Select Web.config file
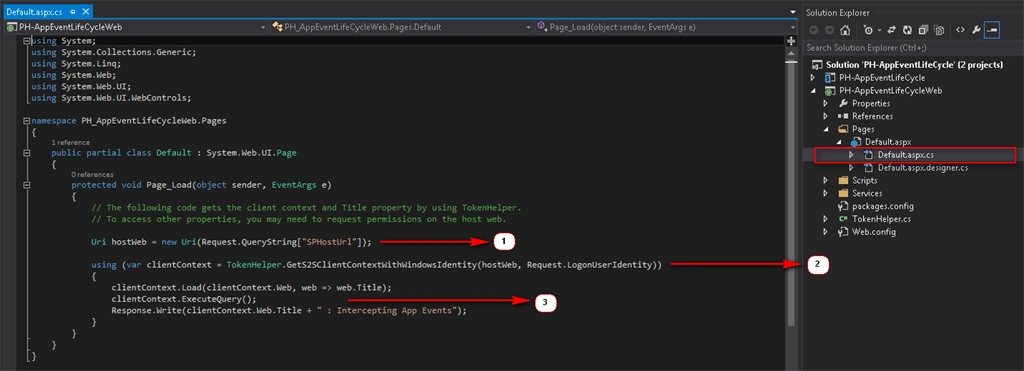Screen dimensions: 1024x371 point(874,232)
